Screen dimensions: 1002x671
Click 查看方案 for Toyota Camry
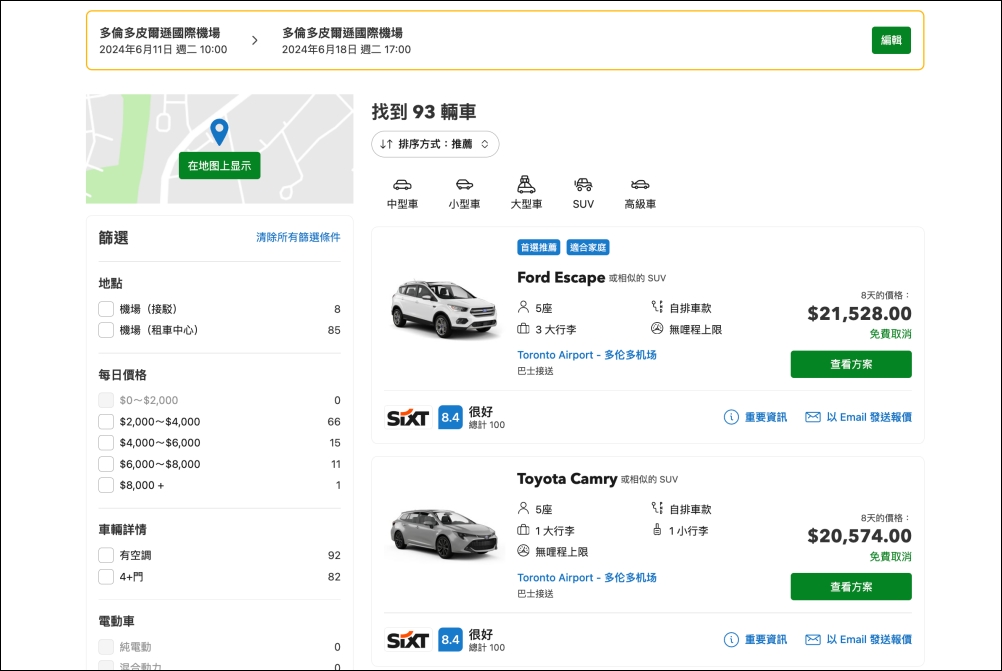pyautogui.click(x=851, y=587)
